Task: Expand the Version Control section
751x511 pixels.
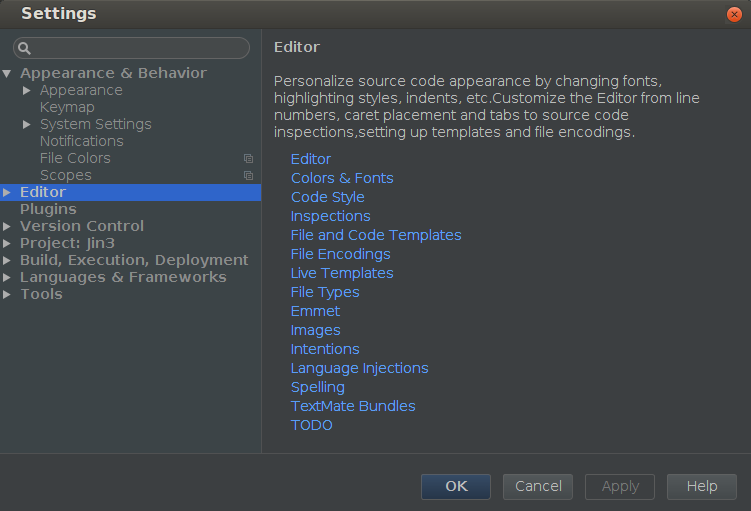Action: click(7, 227)
